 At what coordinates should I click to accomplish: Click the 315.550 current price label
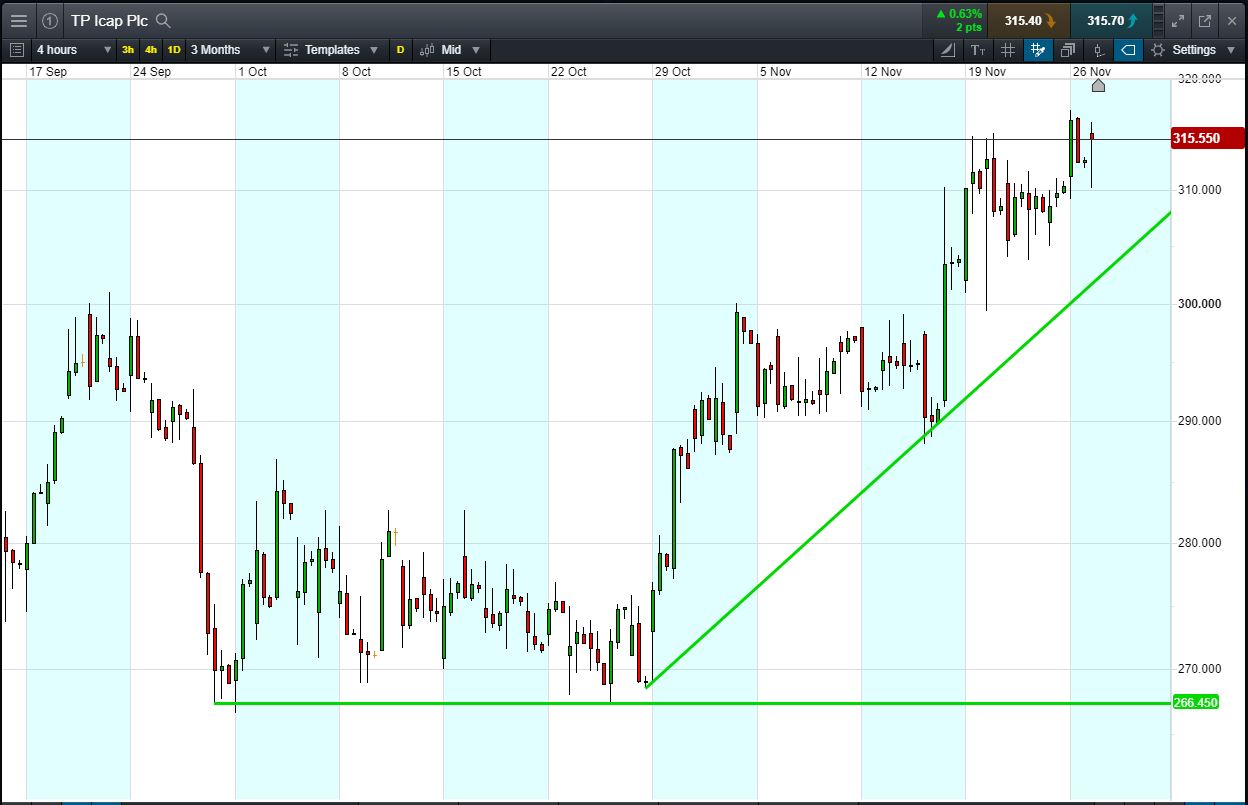click(1208, 138)
